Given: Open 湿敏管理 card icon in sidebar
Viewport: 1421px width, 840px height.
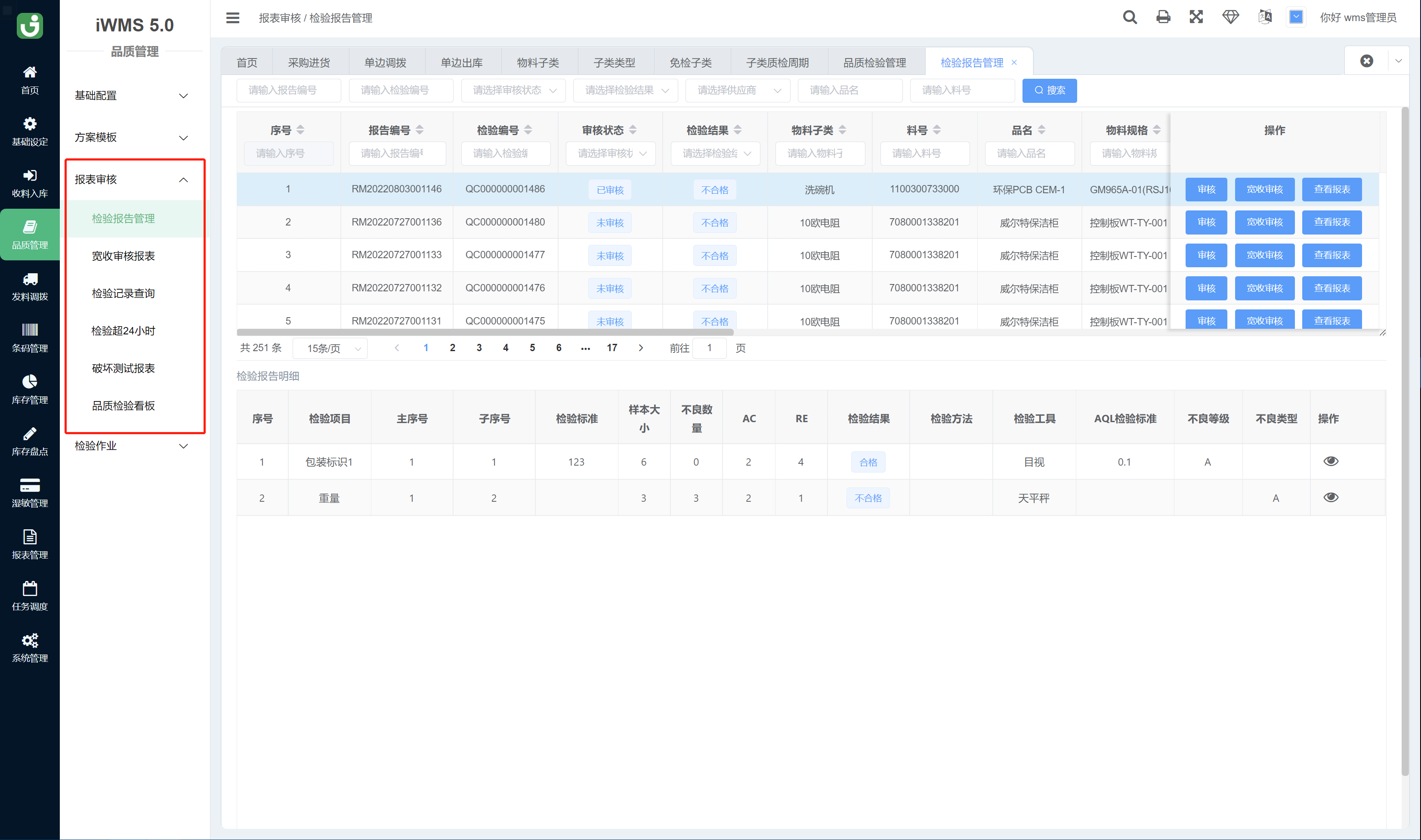Looking at the screenshot, I should pyautogui.click(x=29, y=485).
